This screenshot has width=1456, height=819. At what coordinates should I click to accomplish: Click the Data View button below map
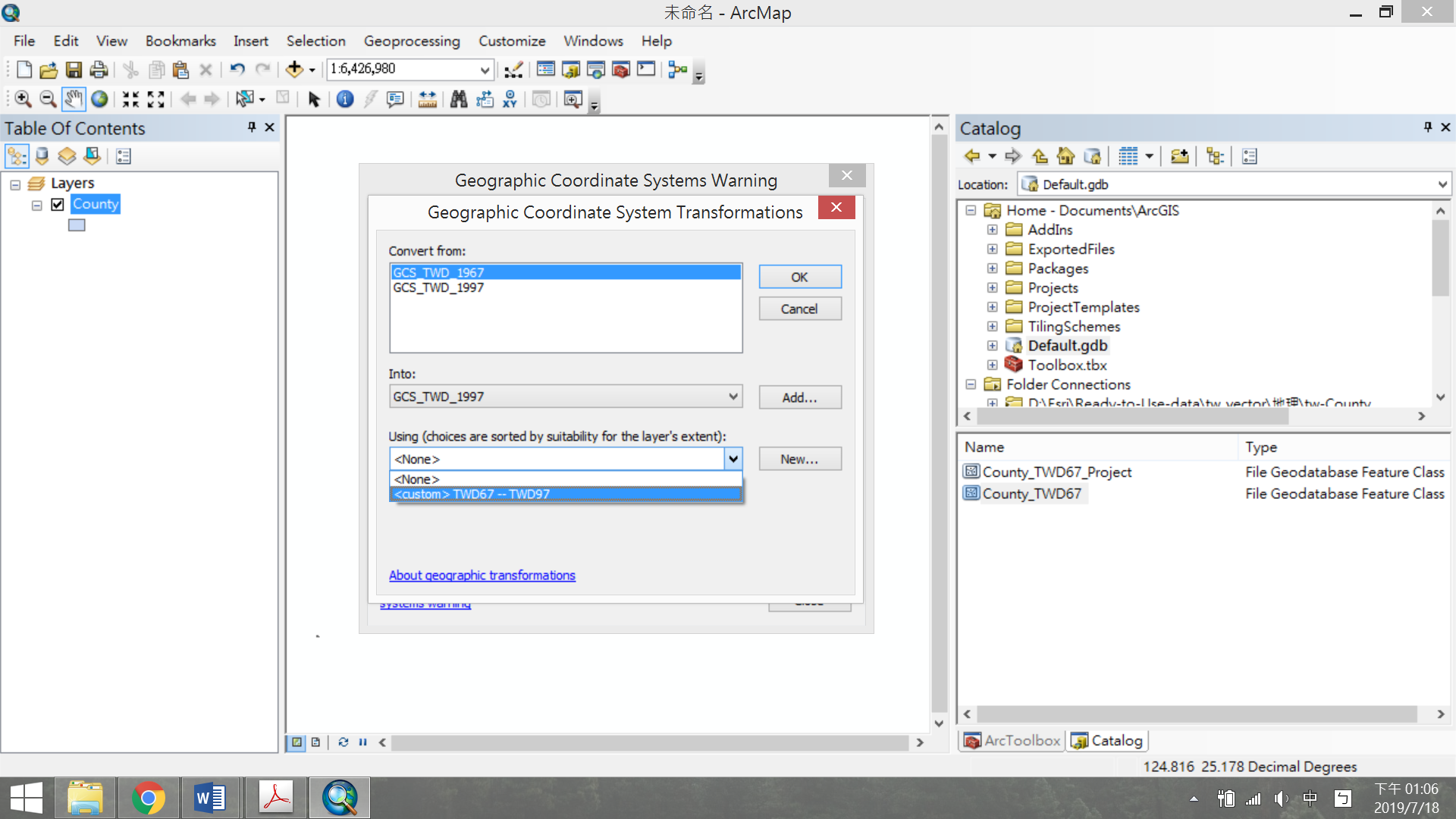point(297,742)
